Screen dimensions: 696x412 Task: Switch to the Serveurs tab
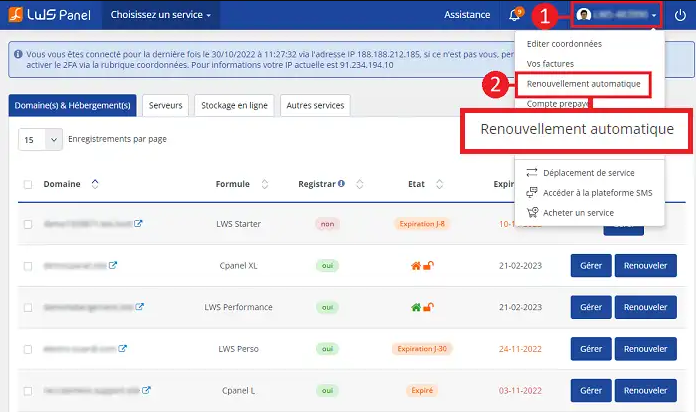(x=166, y=105)
